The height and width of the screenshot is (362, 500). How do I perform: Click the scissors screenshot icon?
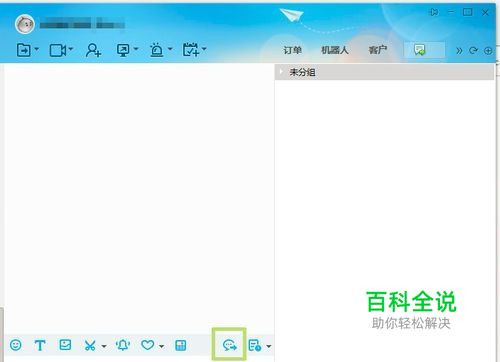click(90, 345)
